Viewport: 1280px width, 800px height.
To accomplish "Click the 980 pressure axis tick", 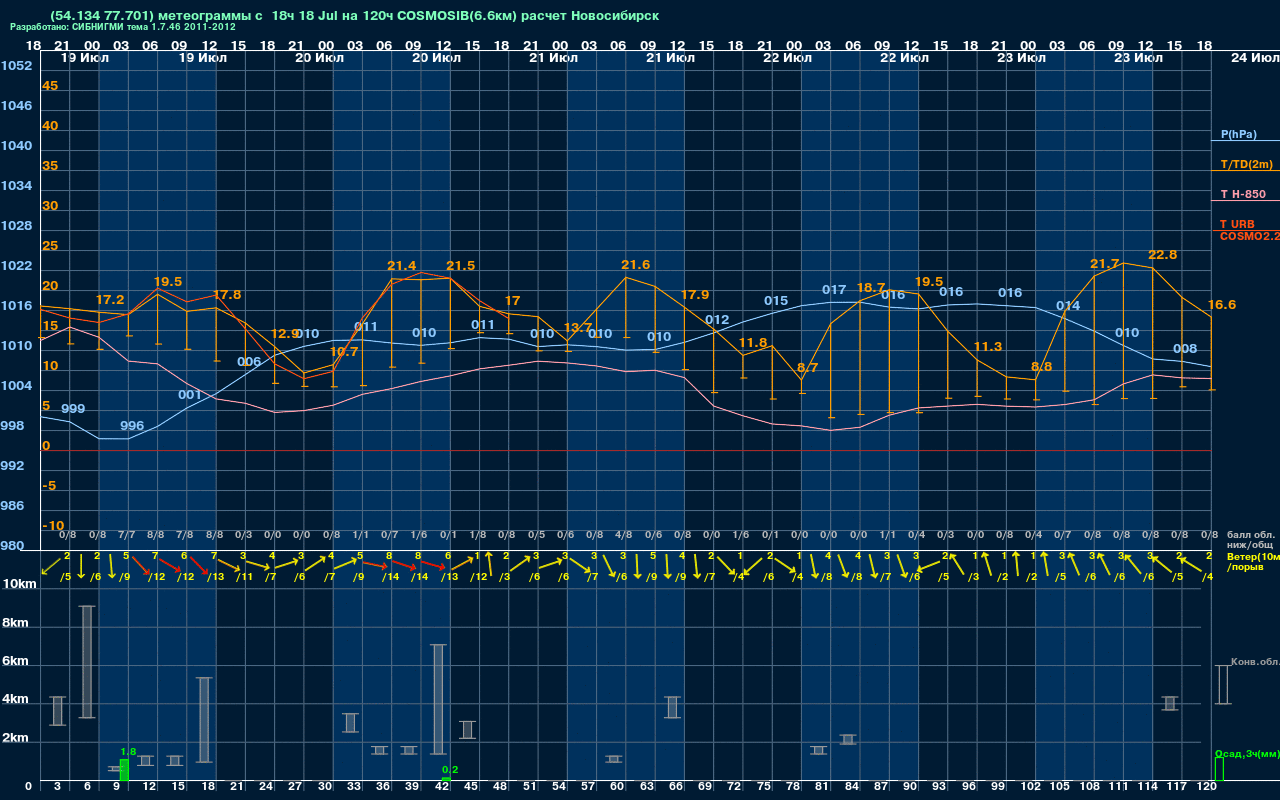I will pyautogui.click(x=12, y=546).
